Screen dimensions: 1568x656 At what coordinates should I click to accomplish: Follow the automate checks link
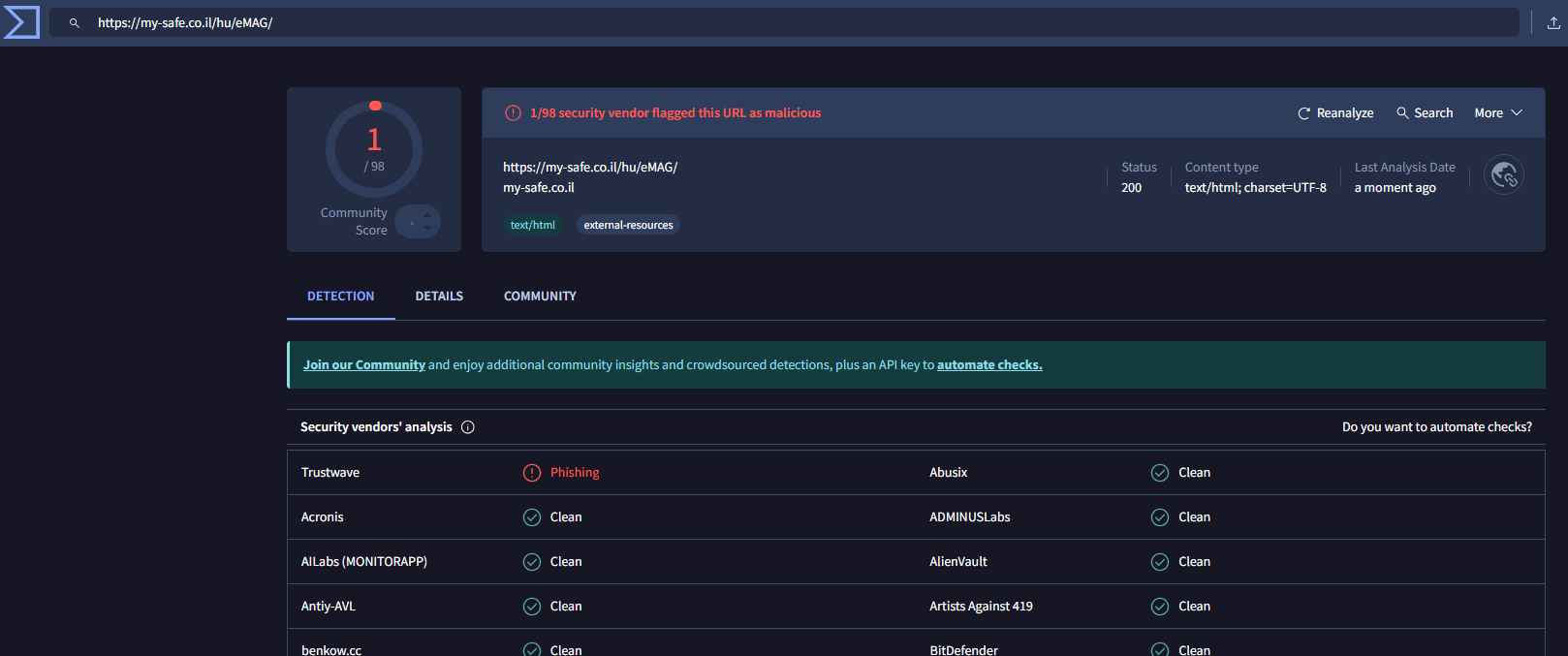[988, 365]
